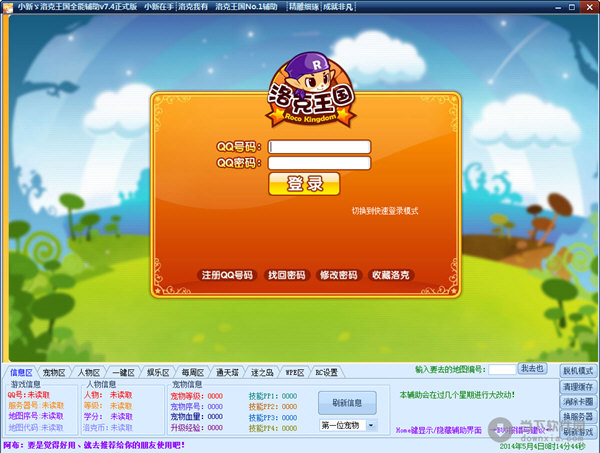Click the 刷新信息 refresh info button
The height and width of the screenshot is (453, 600).
point(347,402)
